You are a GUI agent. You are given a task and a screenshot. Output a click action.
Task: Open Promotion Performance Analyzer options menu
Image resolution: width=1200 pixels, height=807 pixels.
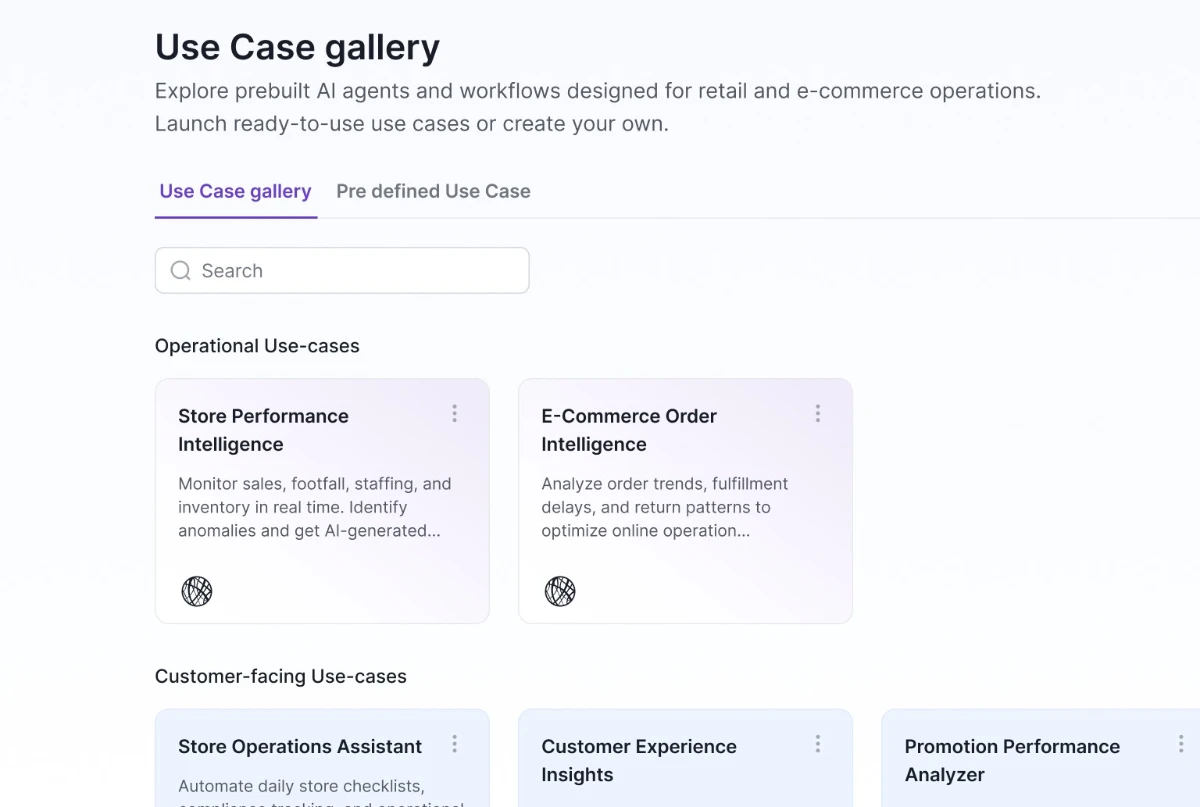tap(1180, 744)
